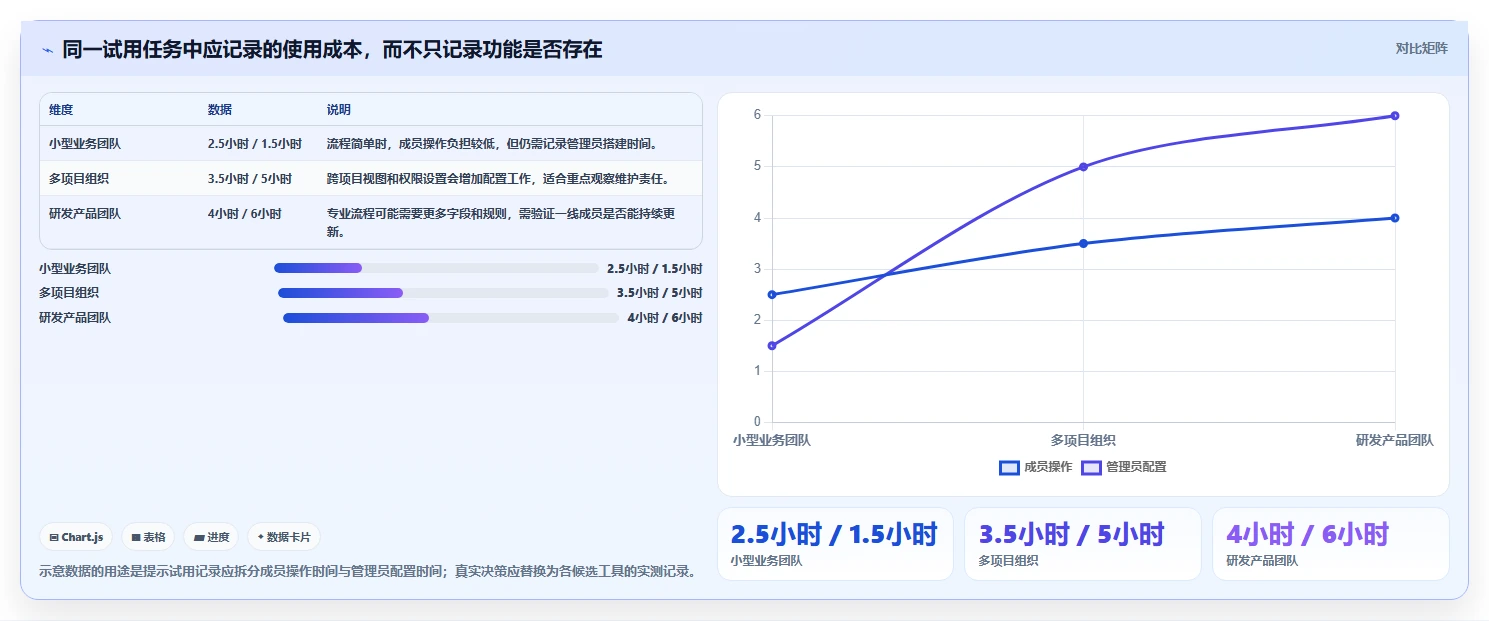Click the 2.5小时 / 1.5小时 value after the progress bar

[x=655, y=269]
